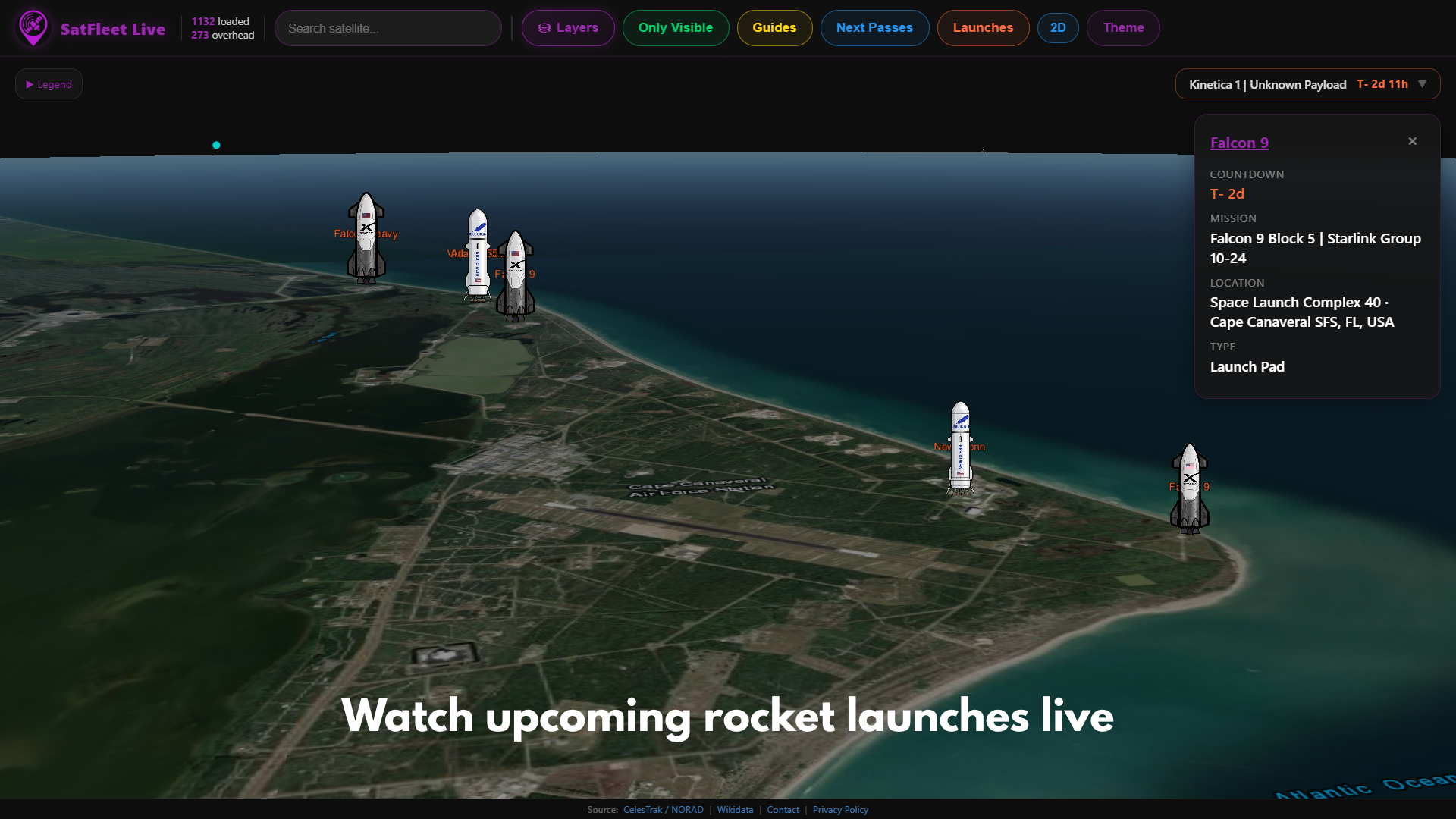Select the Falcon 9 rocket on the cape tip

[1189, 488]
